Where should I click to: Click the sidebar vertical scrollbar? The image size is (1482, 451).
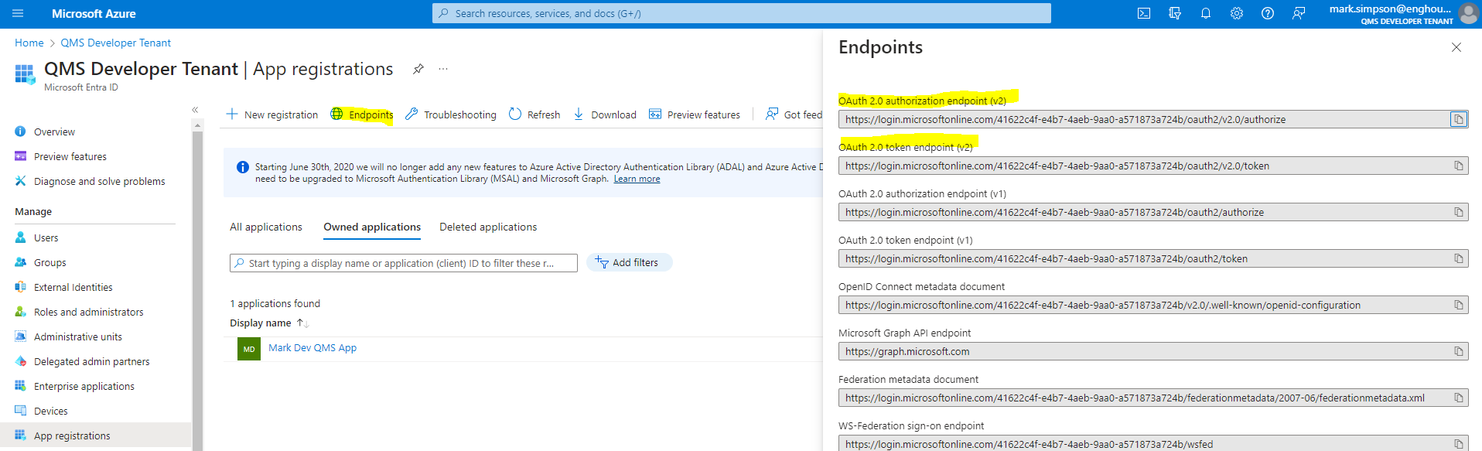point(196,285)
